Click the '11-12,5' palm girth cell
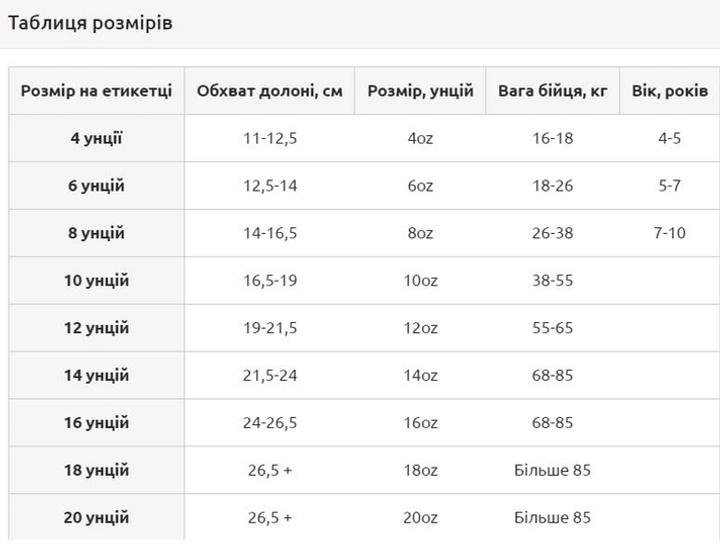 (x=270, y=138)
